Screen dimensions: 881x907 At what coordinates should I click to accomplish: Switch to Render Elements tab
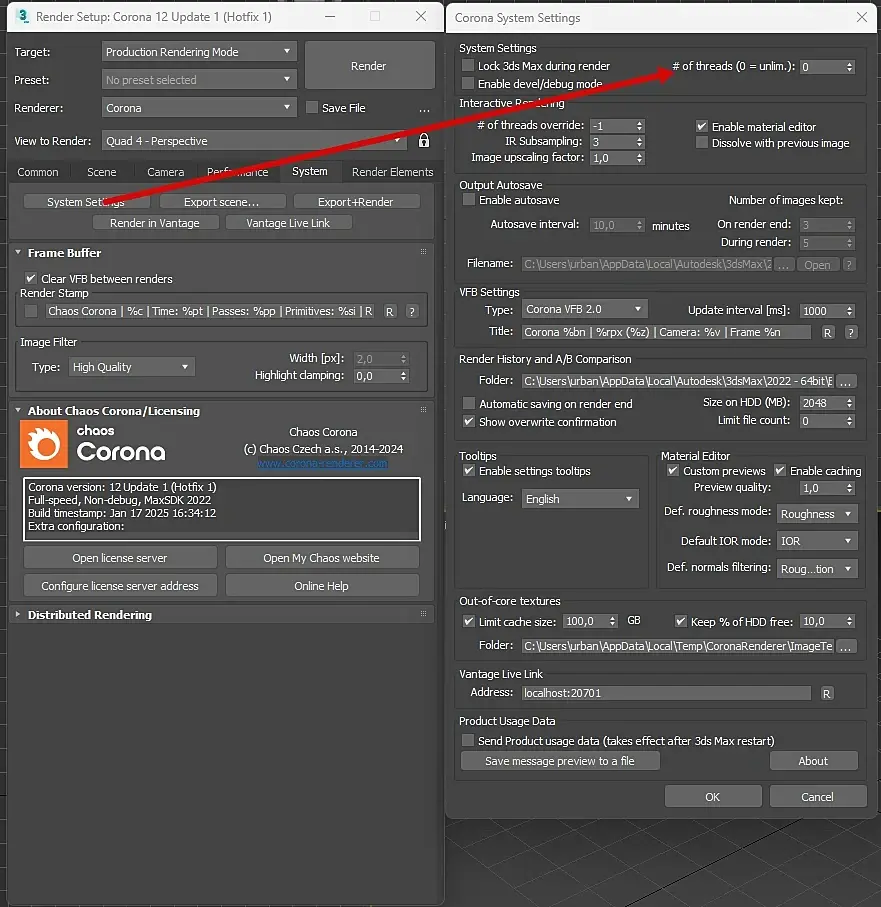coord(392,172)
